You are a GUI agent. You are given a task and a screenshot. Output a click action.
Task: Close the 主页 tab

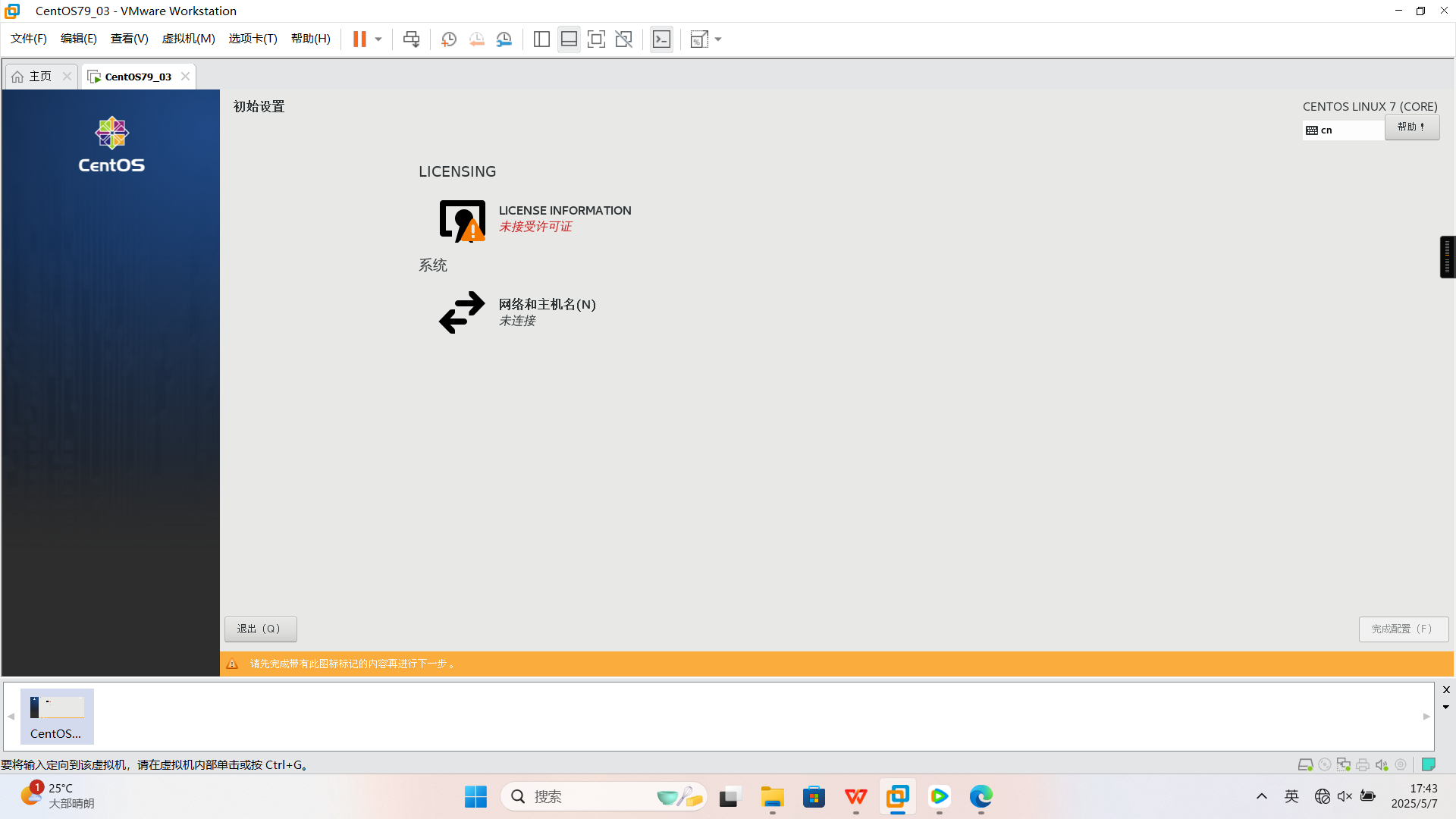(67, 77)
